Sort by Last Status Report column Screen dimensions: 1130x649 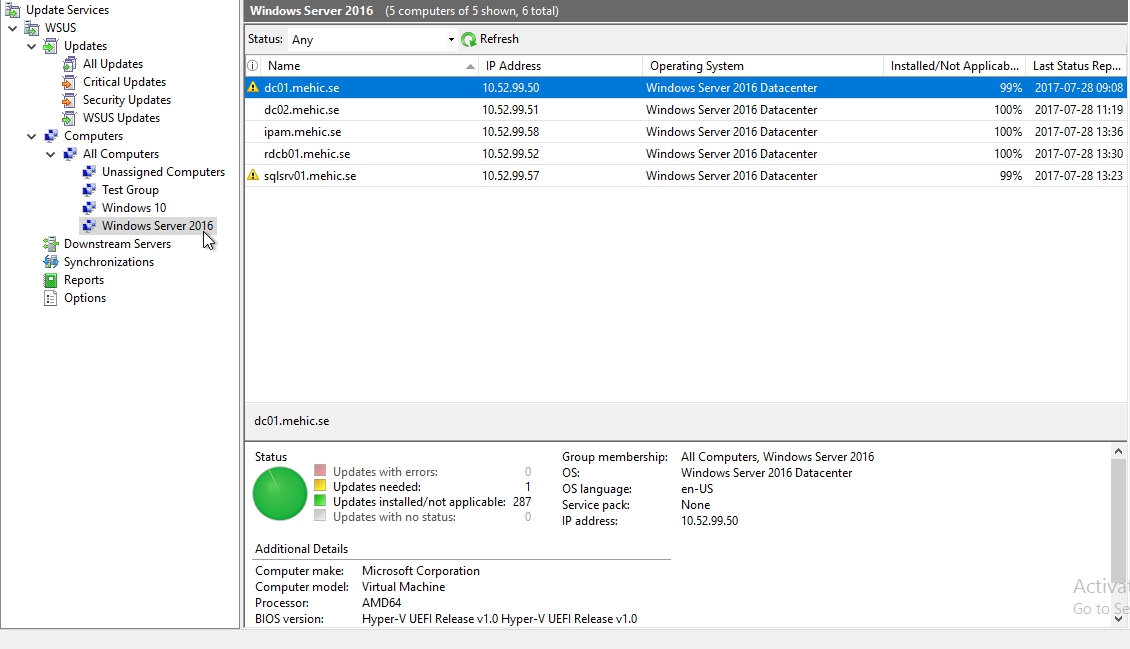tap(1076, 66)
